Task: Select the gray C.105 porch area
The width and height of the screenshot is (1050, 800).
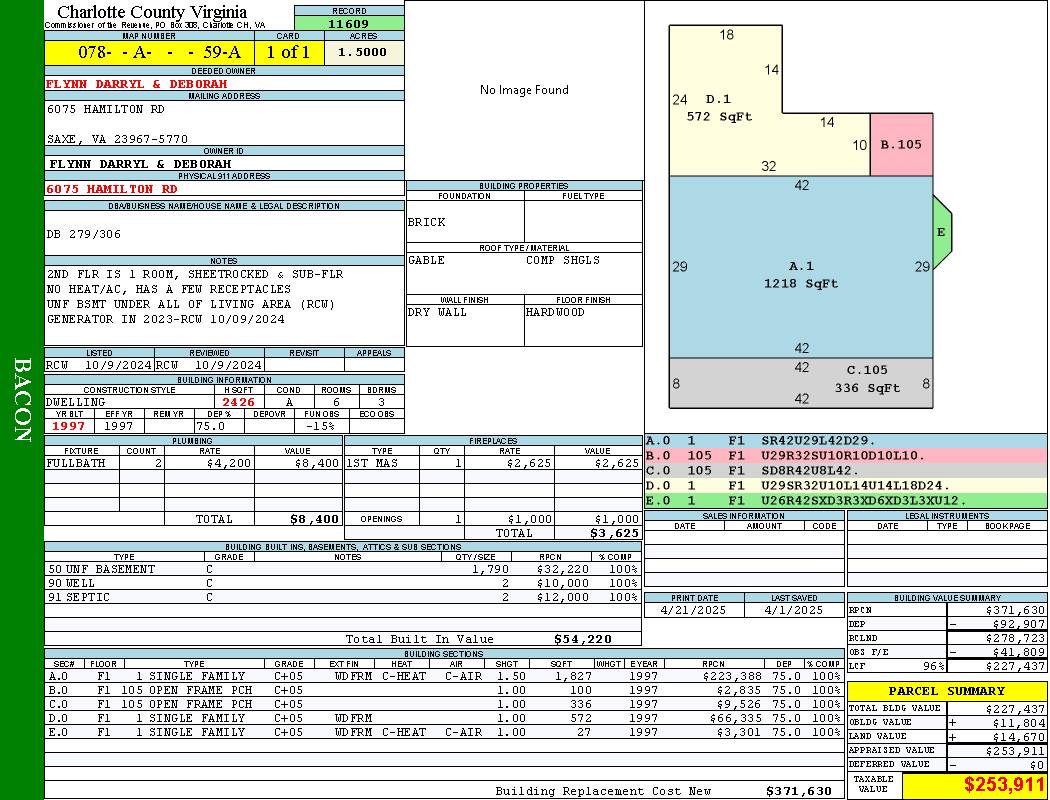Action: (801, 383)
